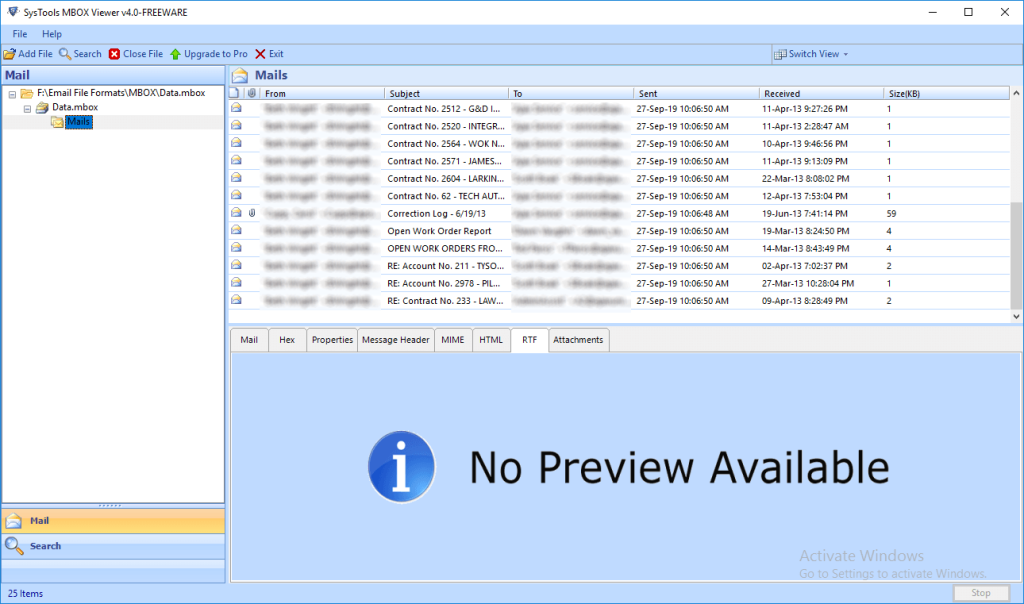Switch to the Properties tab
1024x604 pixels.
[x=332, y=340]
